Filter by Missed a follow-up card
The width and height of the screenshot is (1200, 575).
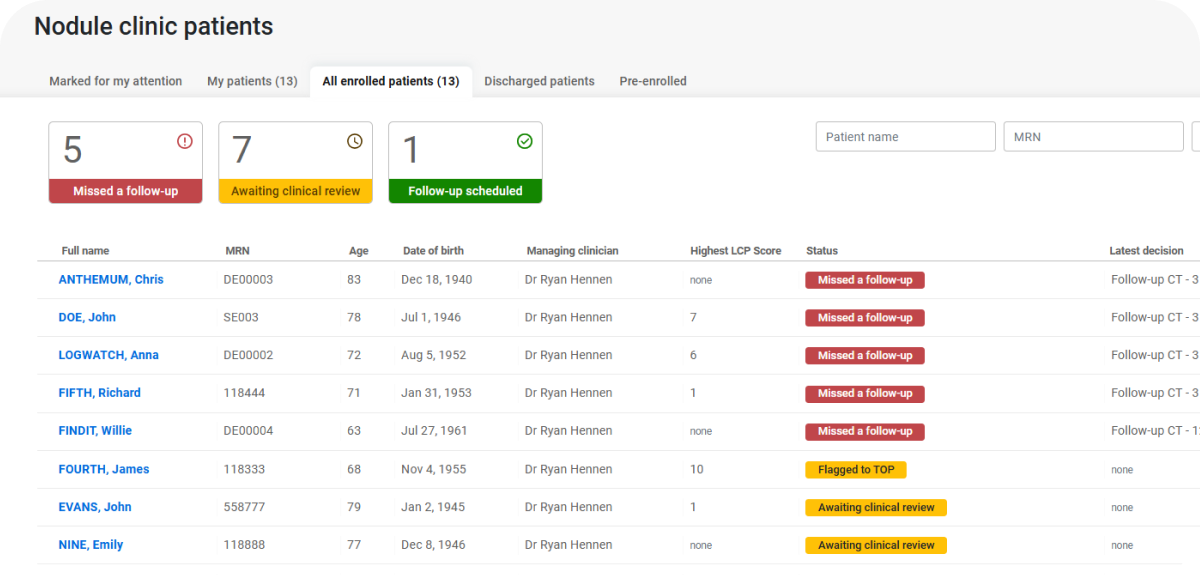pos(126,163)
